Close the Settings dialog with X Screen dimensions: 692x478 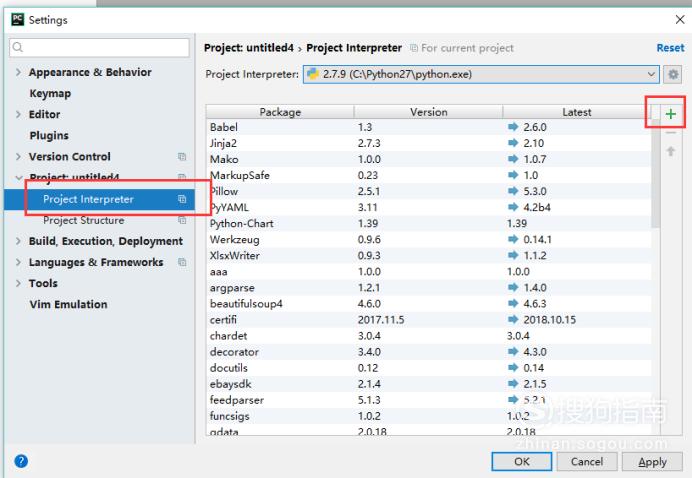(680, 19)
